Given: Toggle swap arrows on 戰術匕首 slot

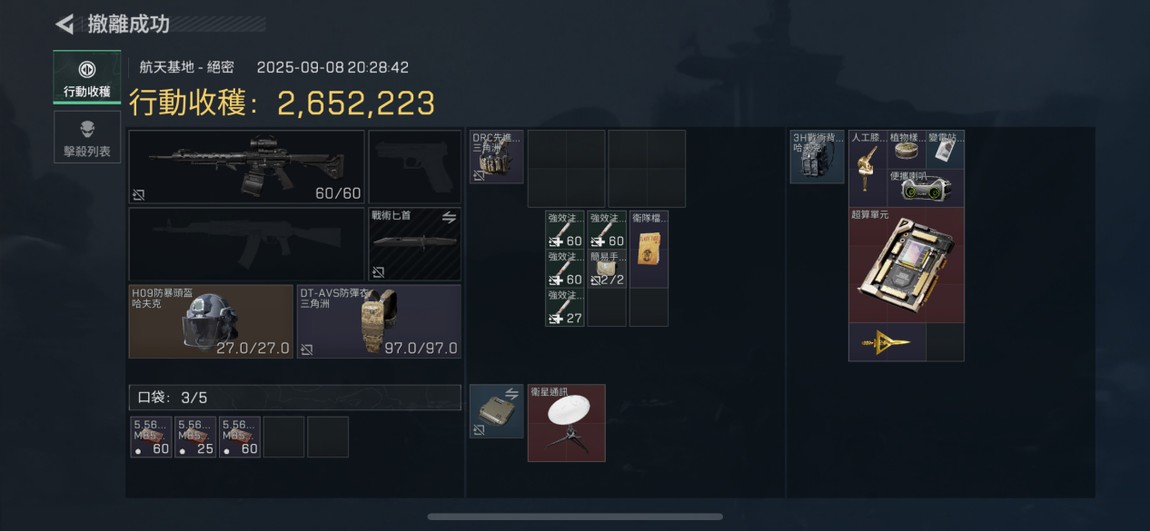Looking at the screenshot, I should point(449,217).
